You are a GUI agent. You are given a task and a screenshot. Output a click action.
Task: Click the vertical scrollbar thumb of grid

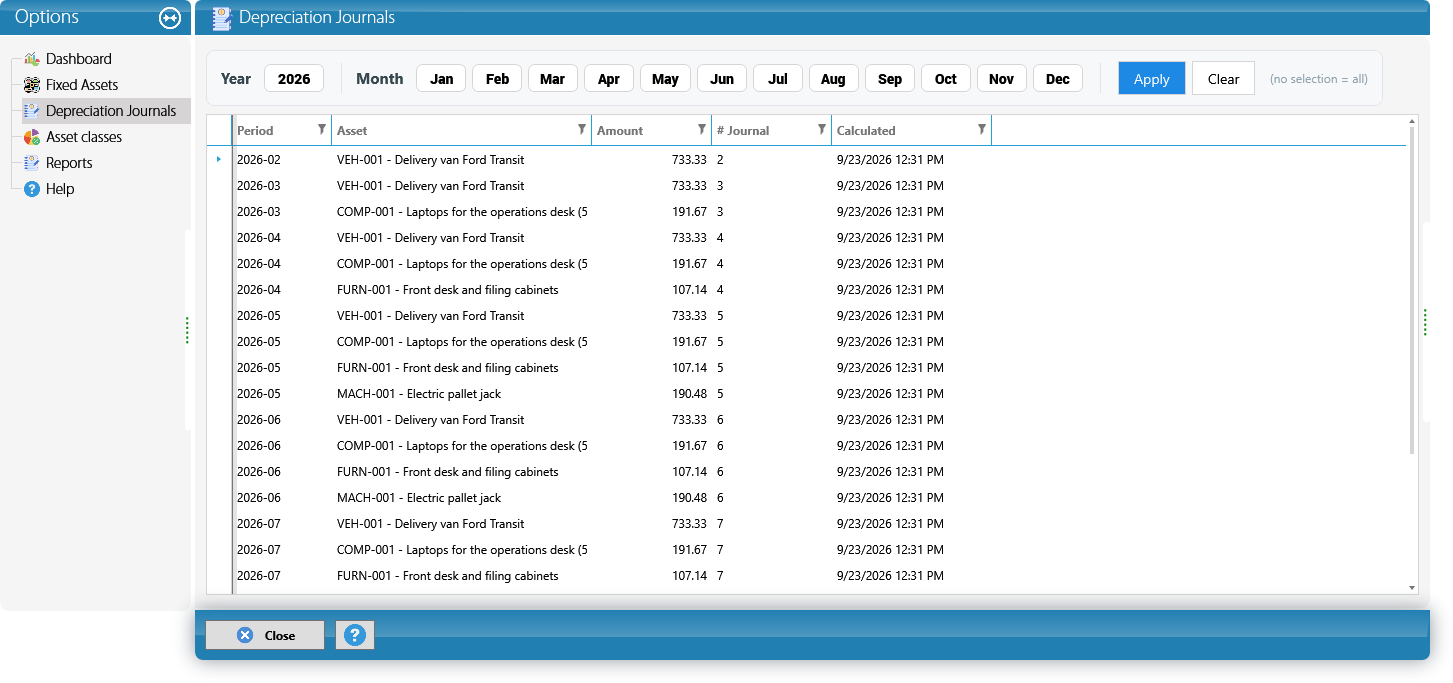(1412, 290)
